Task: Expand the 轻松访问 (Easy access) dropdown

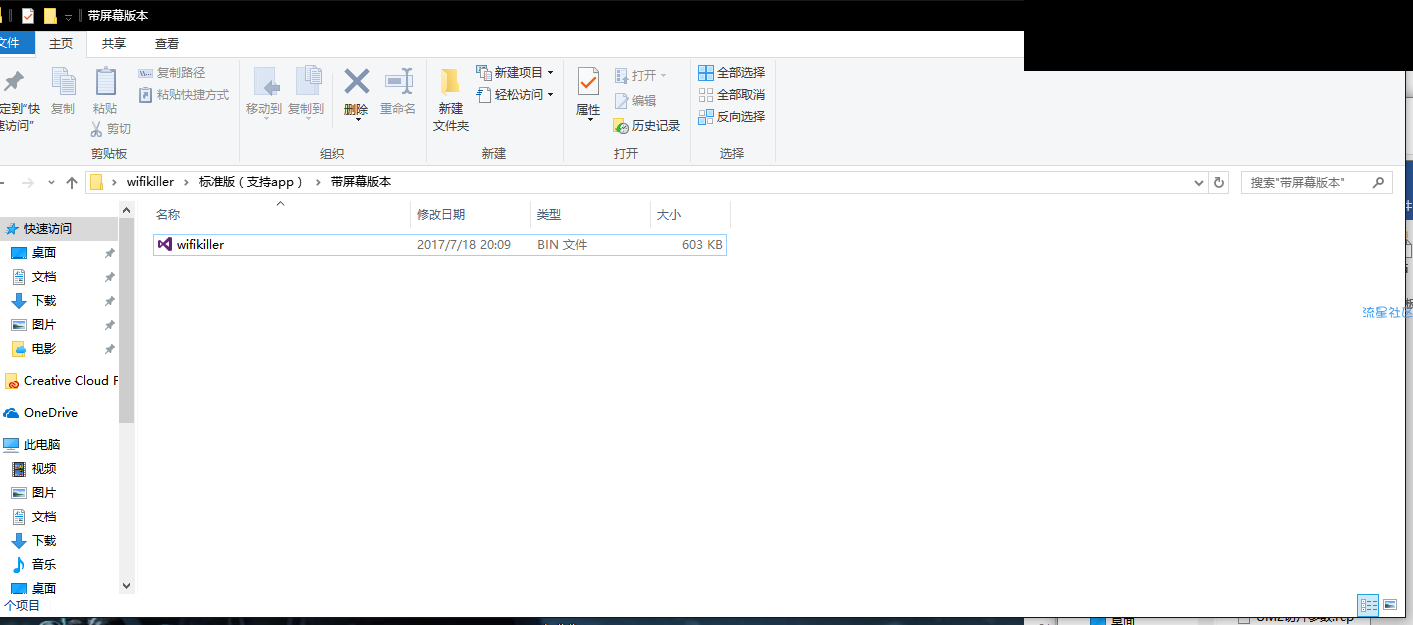Action: point(550,95)
